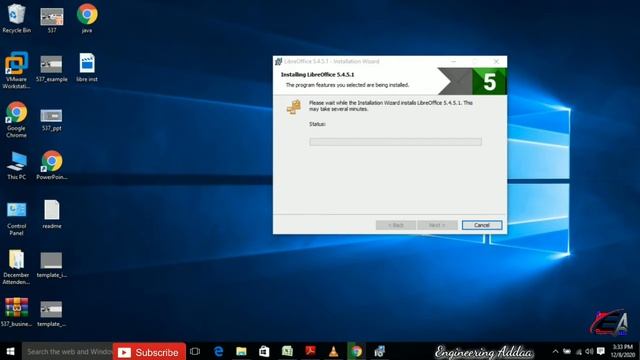Switch to installer task in taskbar
Image resolution: width=640 pixels, height=360 pixels.
tap(380, 351)
